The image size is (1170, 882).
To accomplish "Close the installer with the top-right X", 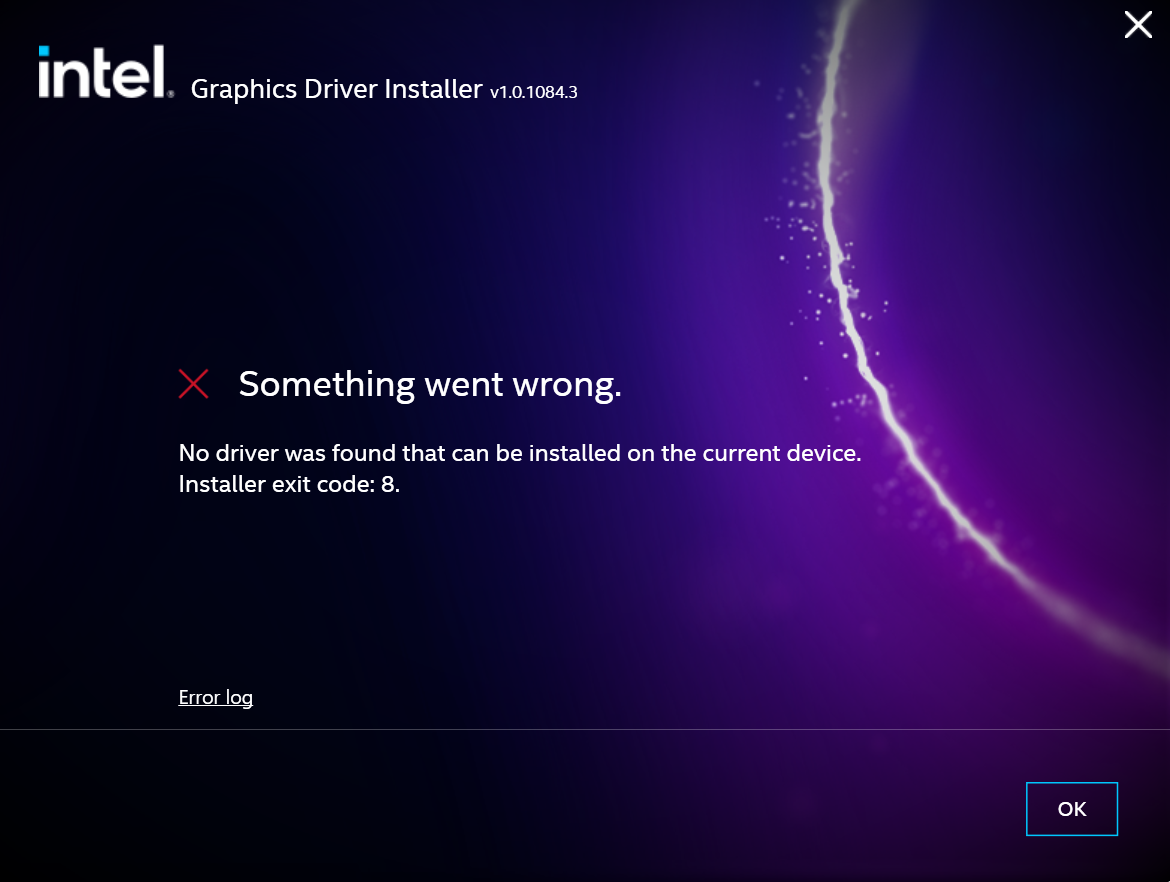I will (1138, 25).
